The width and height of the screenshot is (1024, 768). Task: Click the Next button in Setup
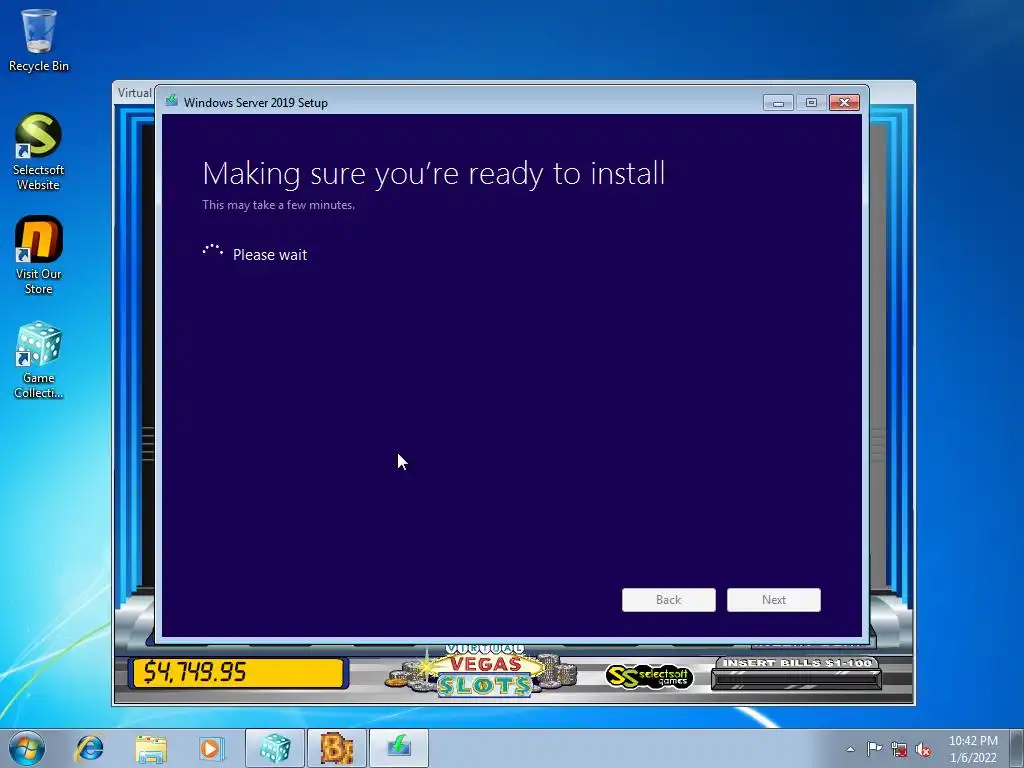click(x=774, y=600)
